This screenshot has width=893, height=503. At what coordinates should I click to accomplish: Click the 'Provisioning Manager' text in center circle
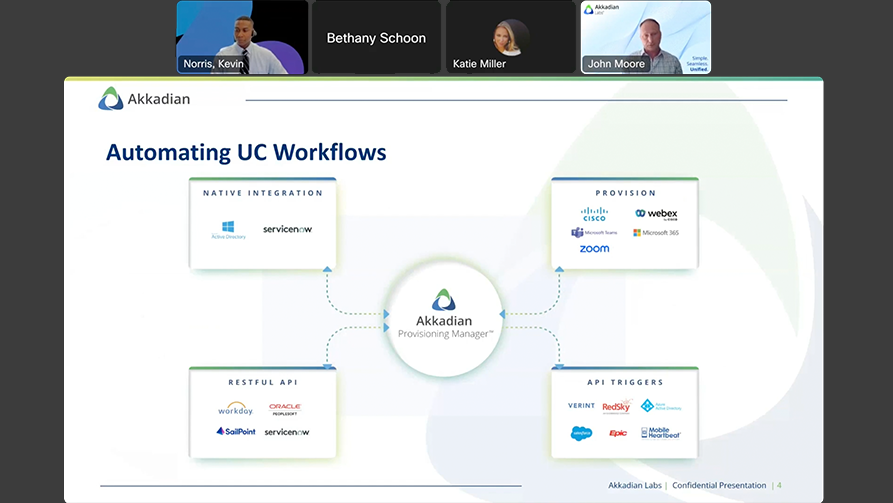[445, 334]
